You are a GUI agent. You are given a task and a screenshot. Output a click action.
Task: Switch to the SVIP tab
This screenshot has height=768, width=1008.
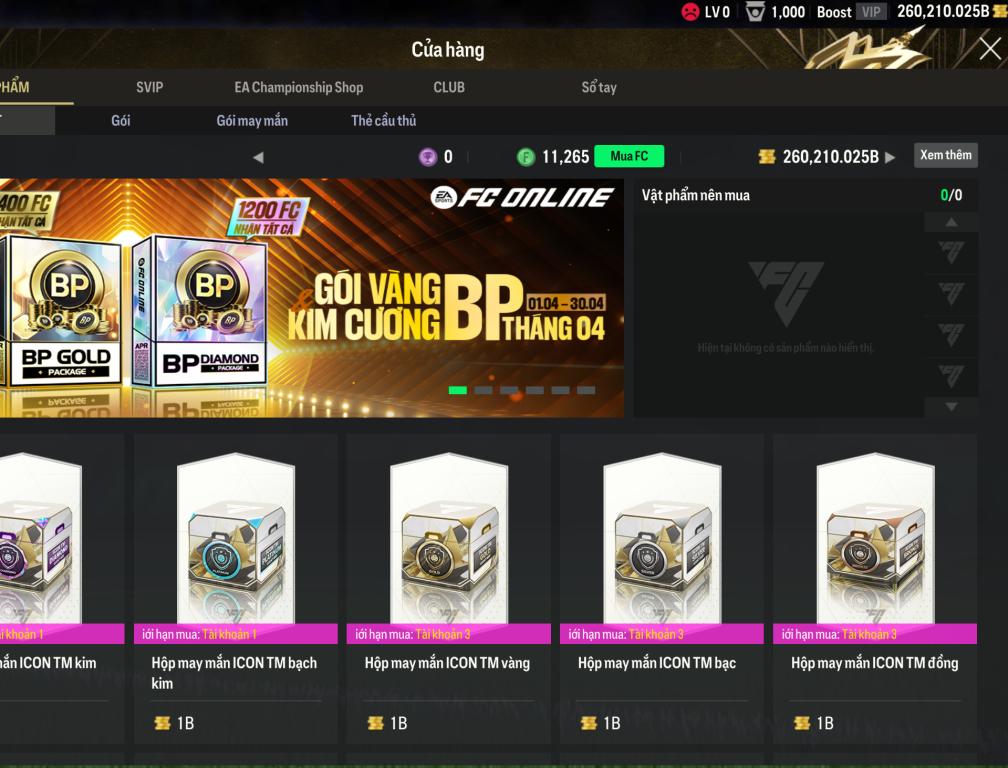click(149, 87)
